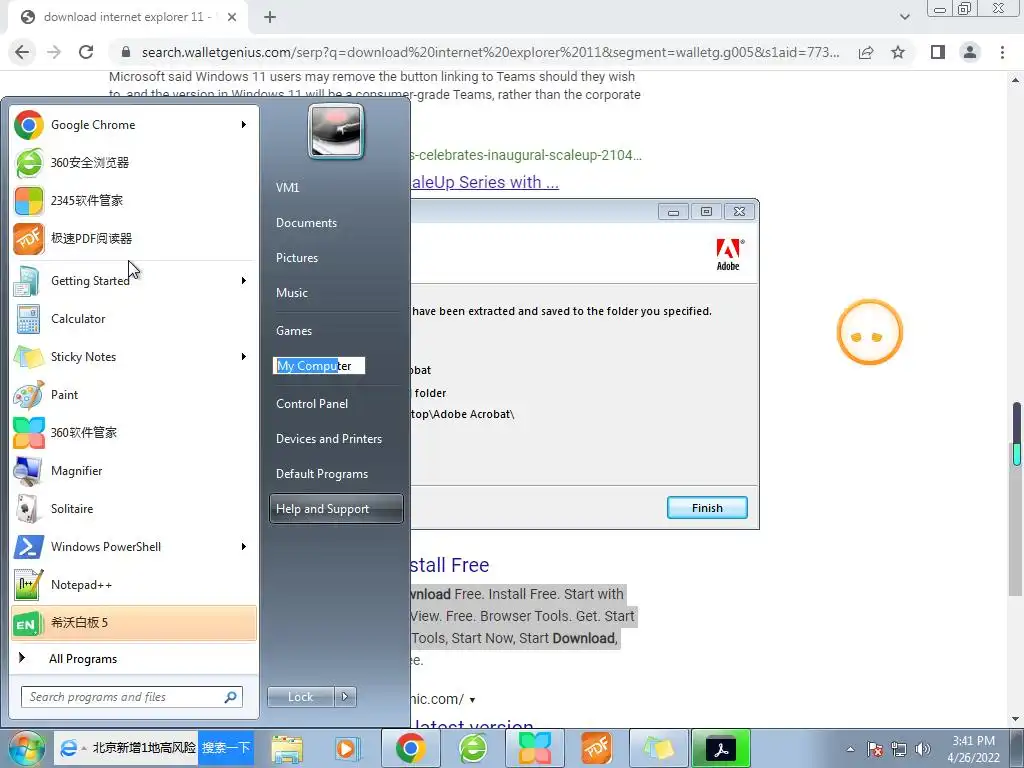Image resolution: width=1024 pixels, height=768 pixels.
Task: Launch Paint from the Start menu
Action: click(x=134, y=394)
